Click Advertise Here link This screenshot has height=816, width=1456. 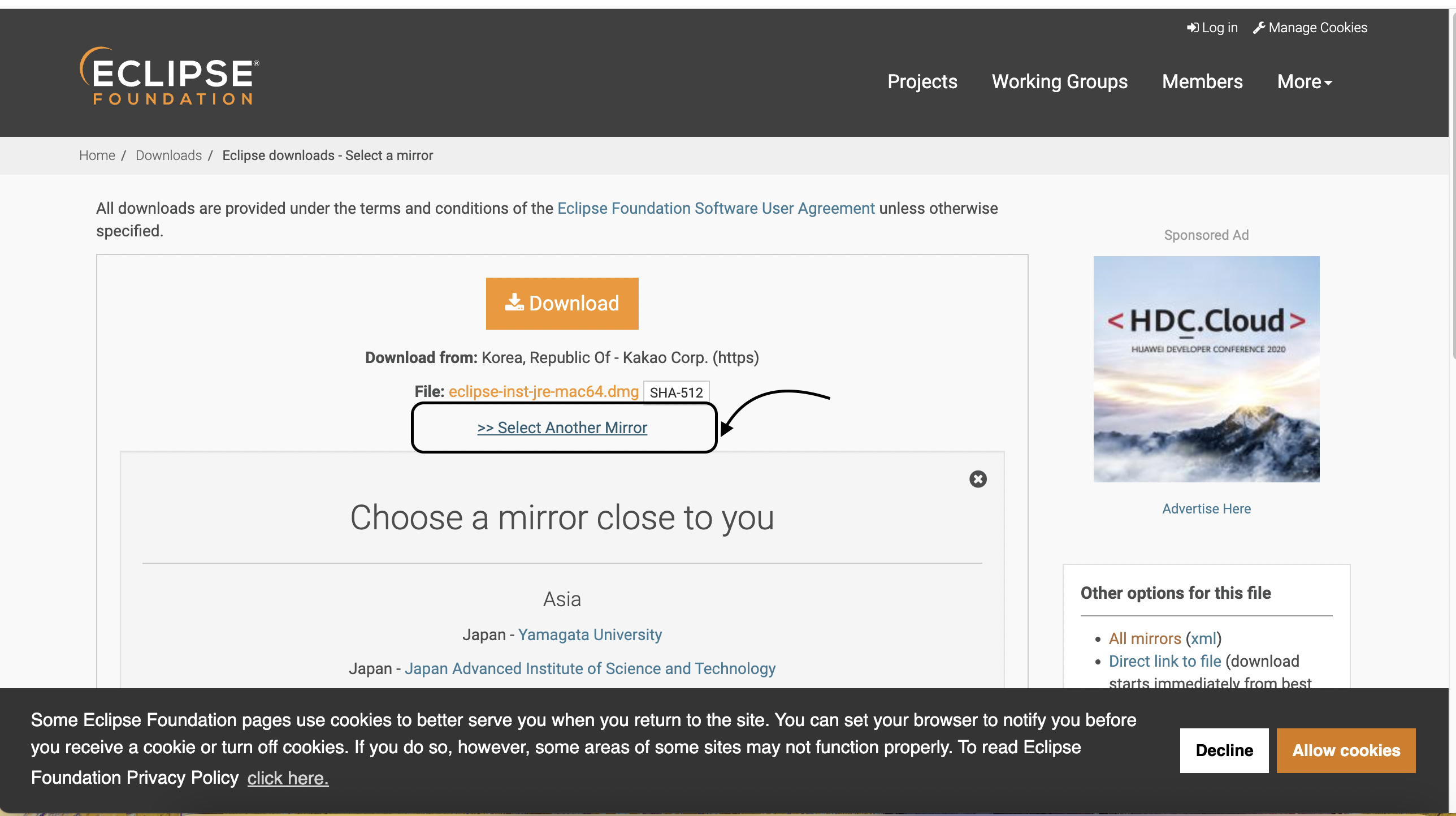(1207, 509)
